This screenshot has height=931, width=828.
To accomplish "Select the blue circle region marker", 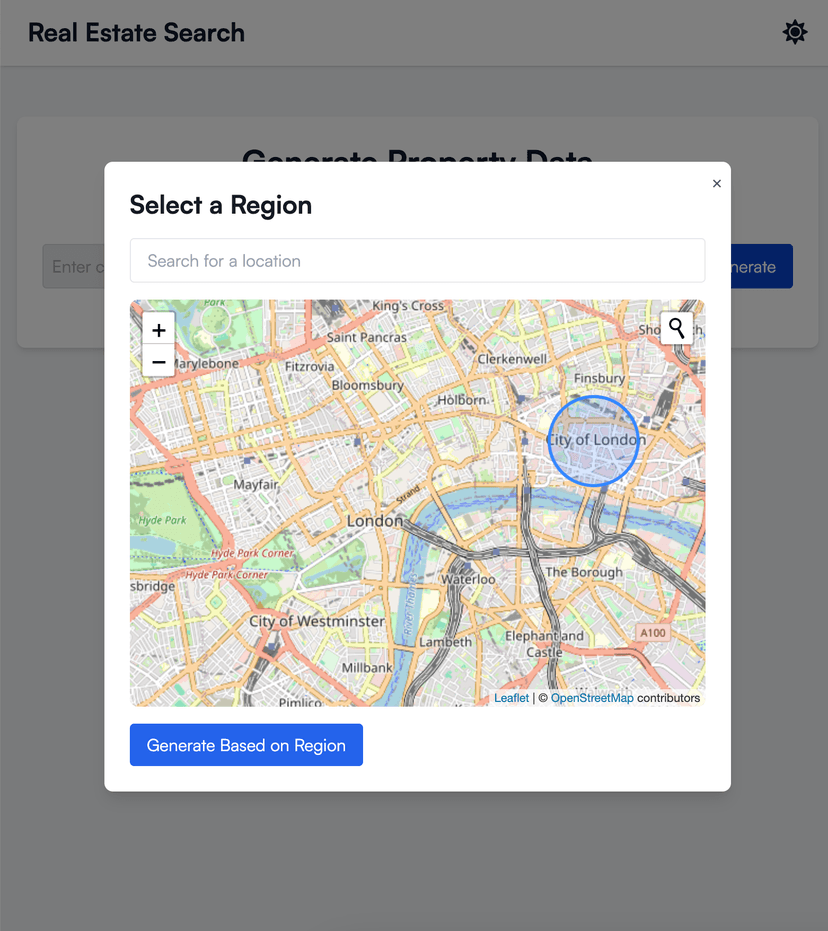I will tap(593, 441).
